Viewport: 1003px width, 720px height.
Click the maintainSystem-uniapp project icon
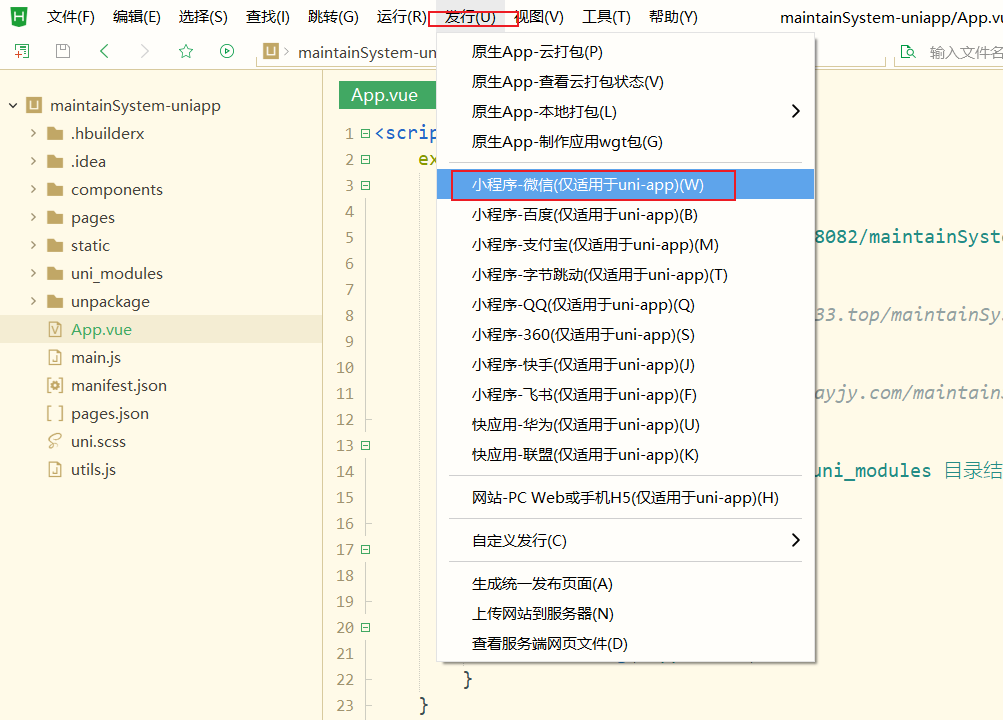pos(34,105)
